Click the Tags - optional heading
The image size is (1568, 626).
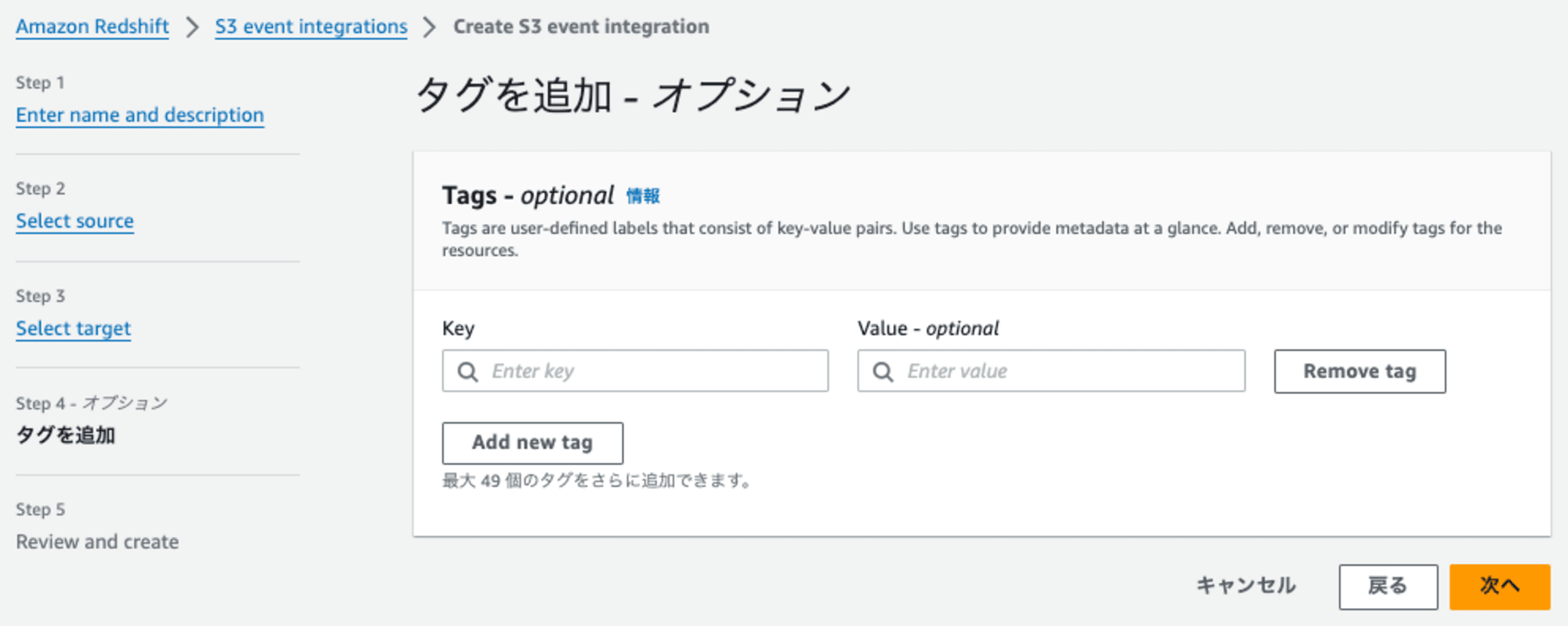point(528,195)
